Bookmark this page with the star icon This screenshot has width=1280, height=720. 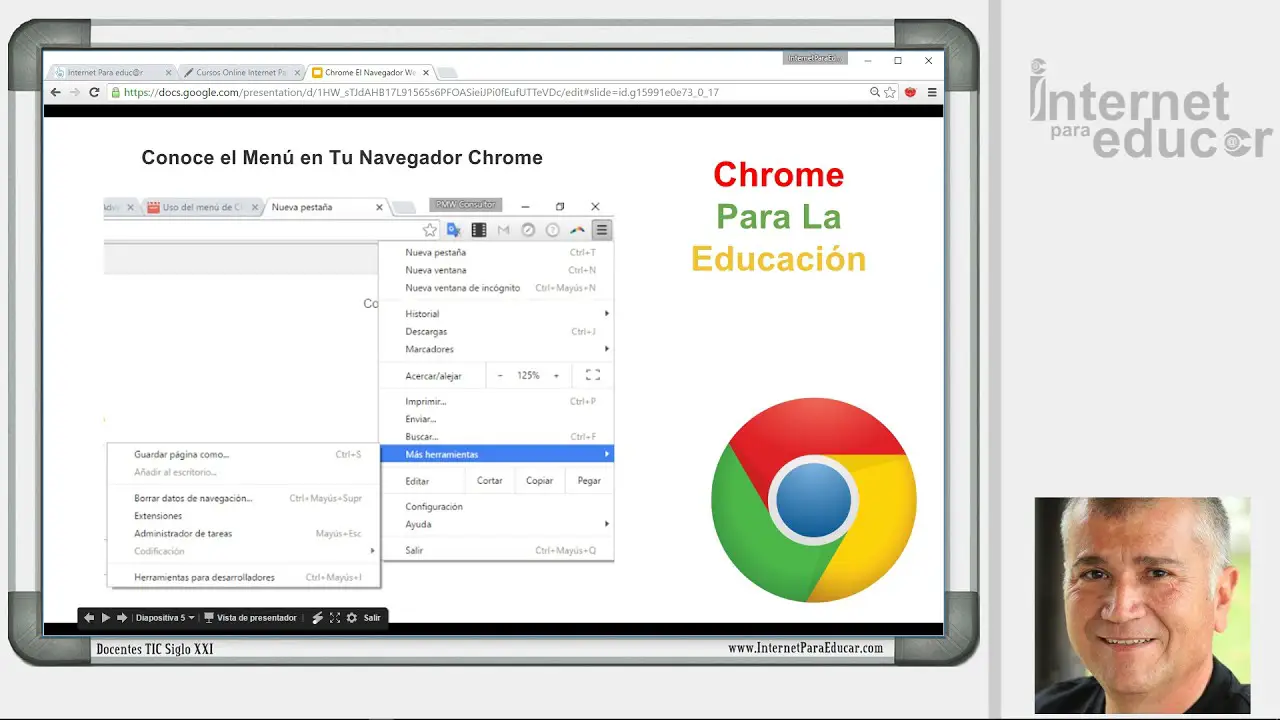(x=889, y=92)
